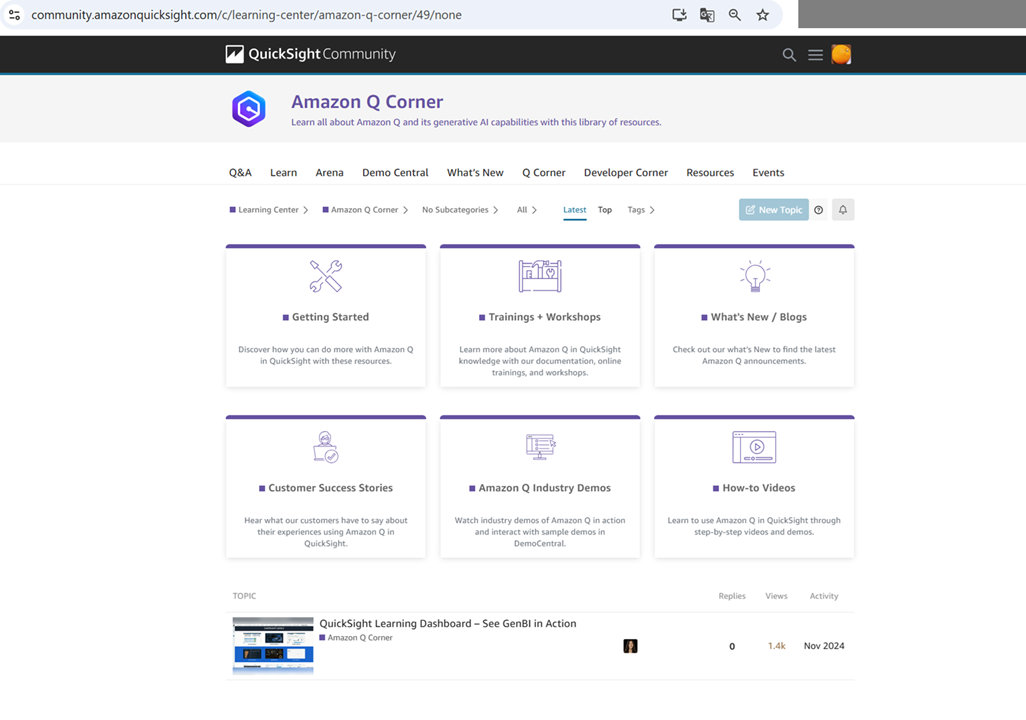Open Resources in the navigation
The width and height of the screenshot is (1026, 720).
710,173
